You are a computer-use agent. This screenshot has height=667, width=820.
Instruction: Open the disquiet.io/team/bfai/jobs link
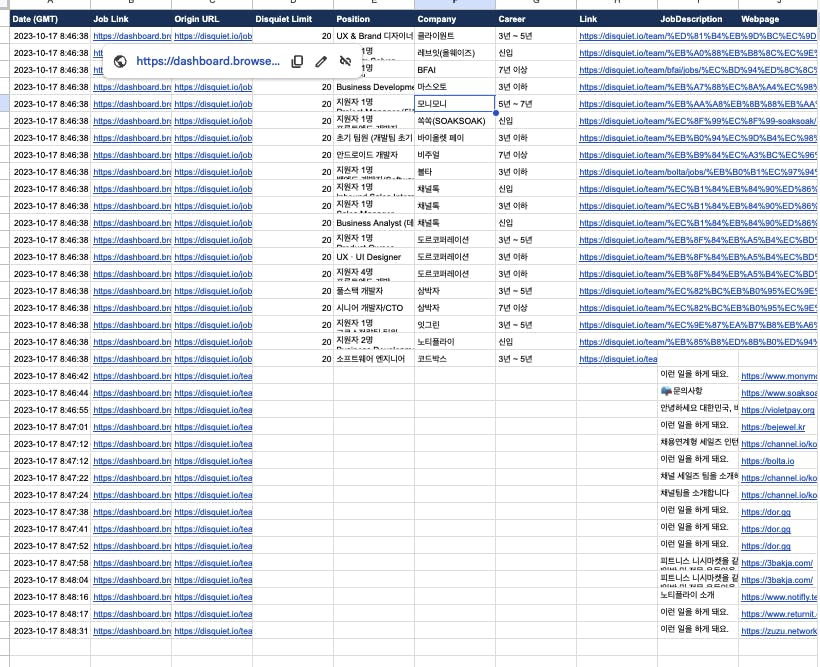(698, 70)
